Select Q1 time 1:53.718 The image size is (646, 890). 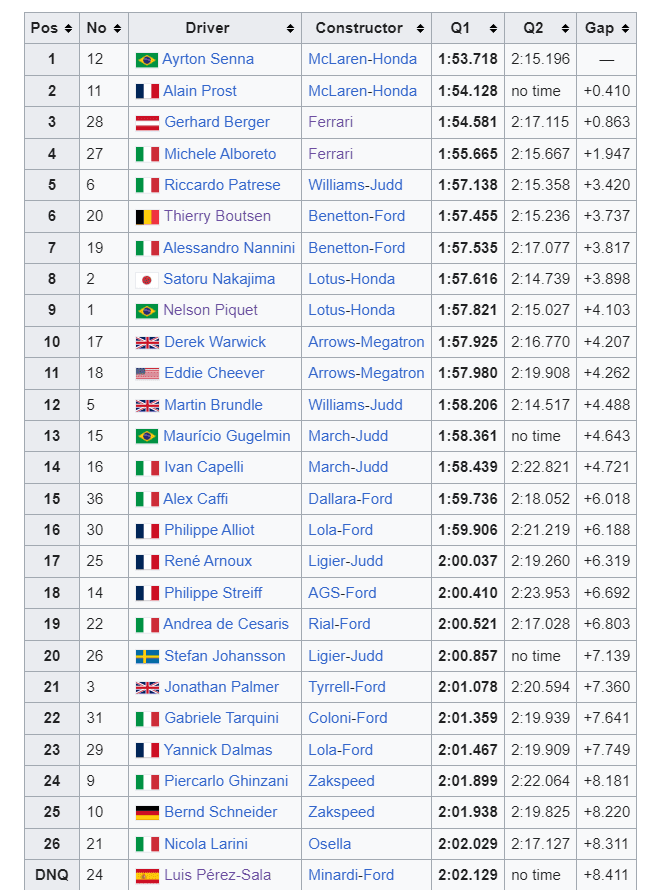click(x=468, y=59)
